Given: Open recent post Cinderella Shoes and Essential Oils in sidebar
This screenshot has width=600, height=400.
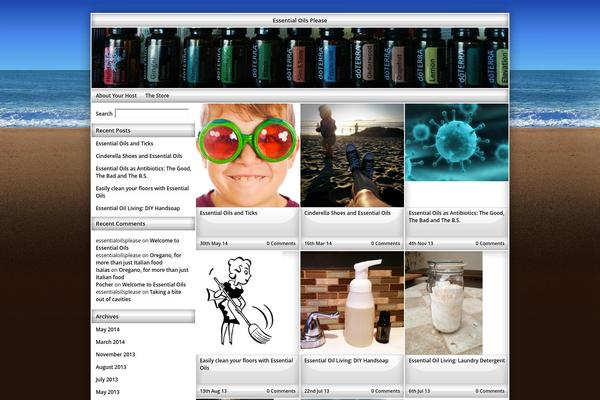Looking at the screenshot, I should [139, 156].
